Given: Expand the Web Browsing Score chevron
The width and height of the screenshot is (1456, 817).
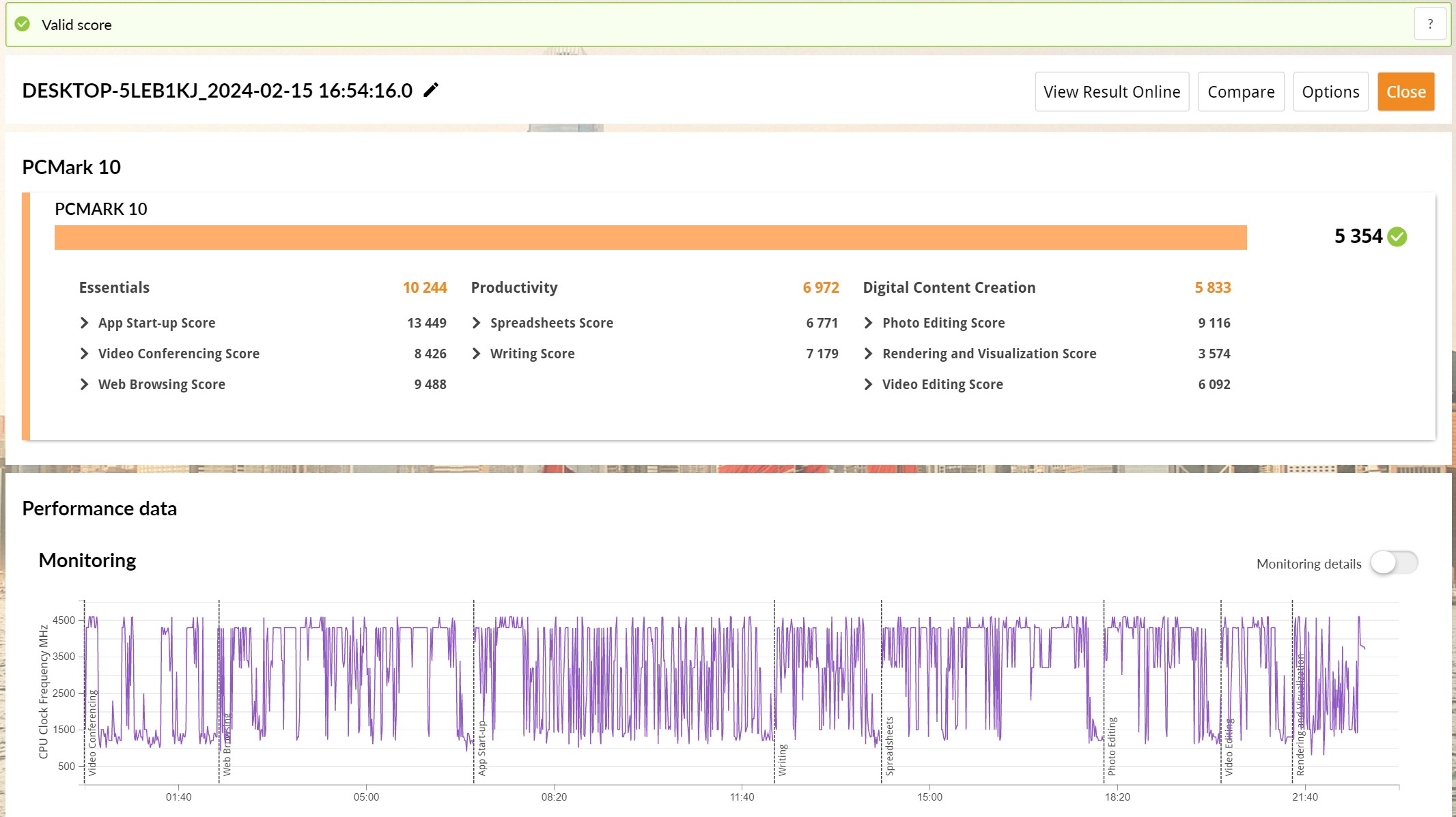Looking at the screenshot, I should pyautogui.click(x=84, y=384).
